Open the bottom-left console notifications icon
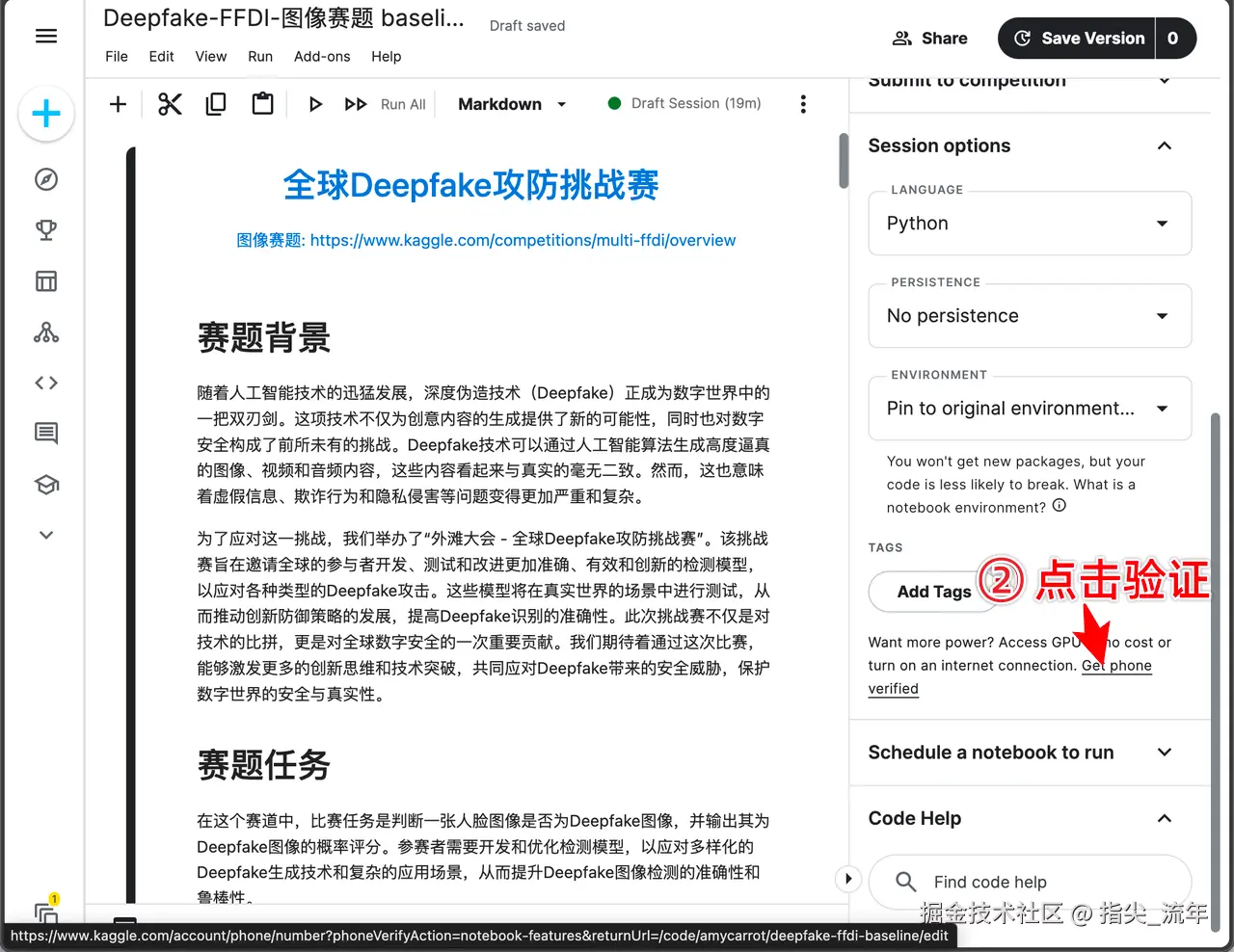Image resolution: width=1234 pixels, height=952 pixels. tap(46, 909)
